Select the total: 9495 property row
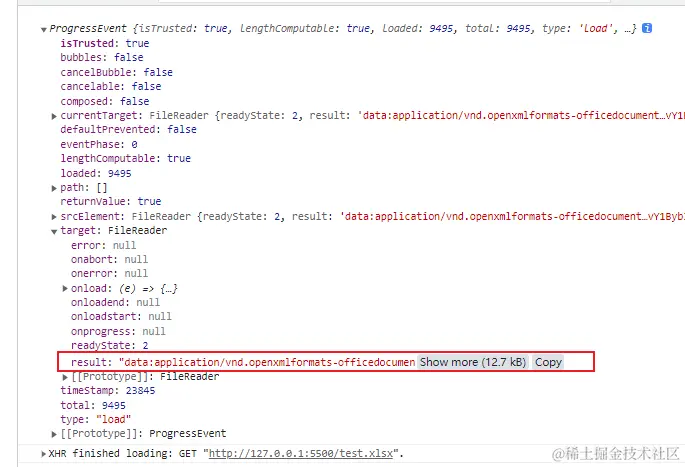Image resolution: width=685 pixels, height=467 pixels. 93,405
